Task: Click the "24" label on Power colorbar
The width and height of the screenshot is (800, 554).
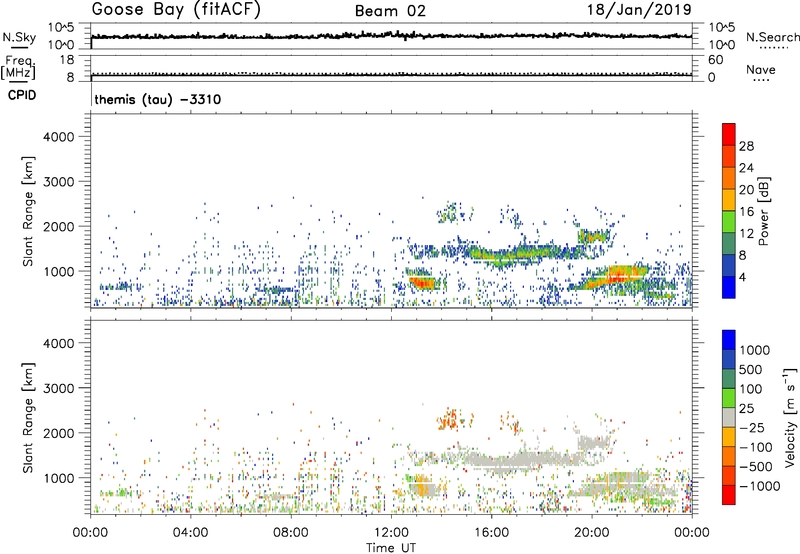Action: tap(746, 168)
